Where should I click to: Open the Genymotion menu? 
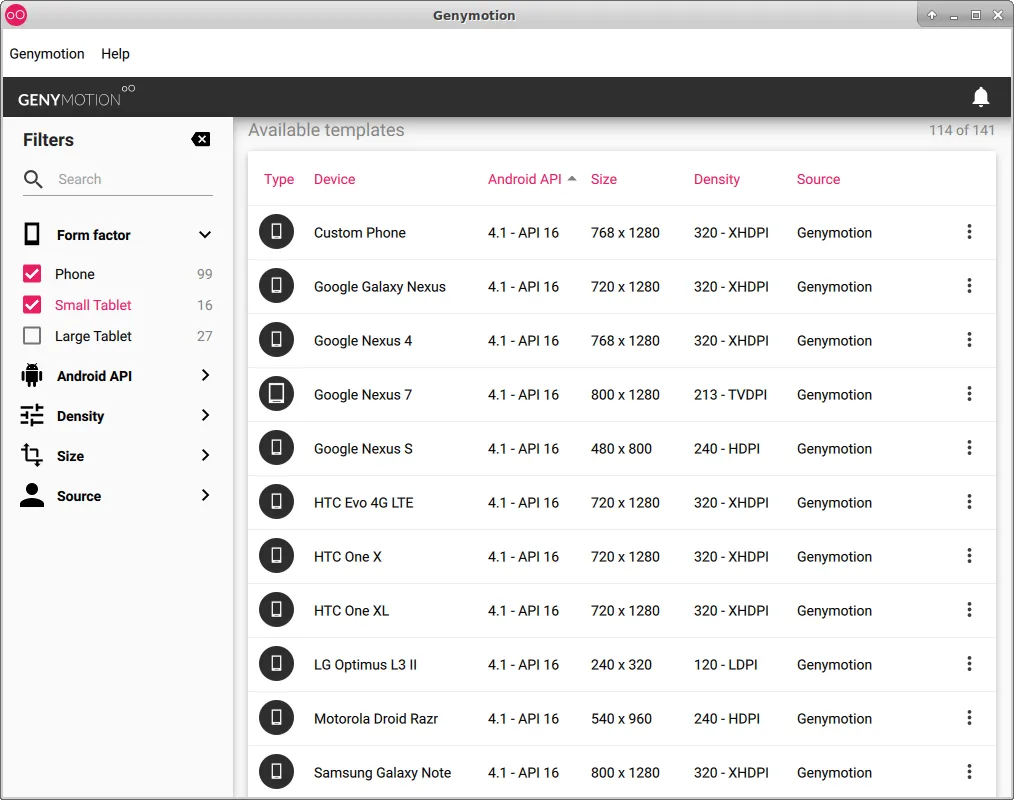pyautogui.click(x=47, y=54)
